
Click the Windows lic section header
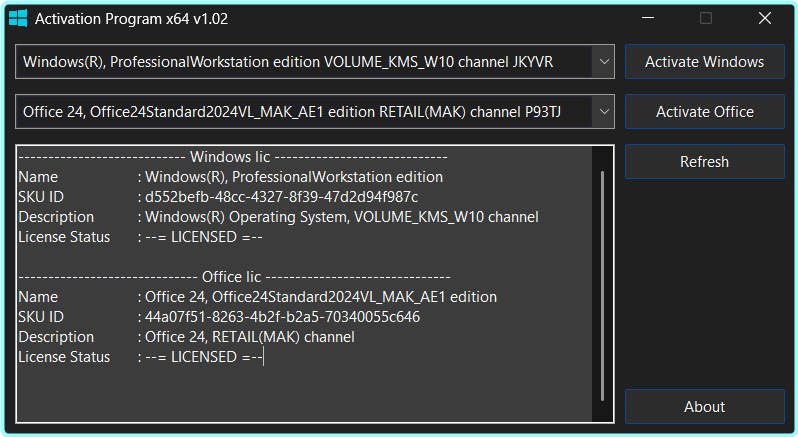tap(233, 157)
